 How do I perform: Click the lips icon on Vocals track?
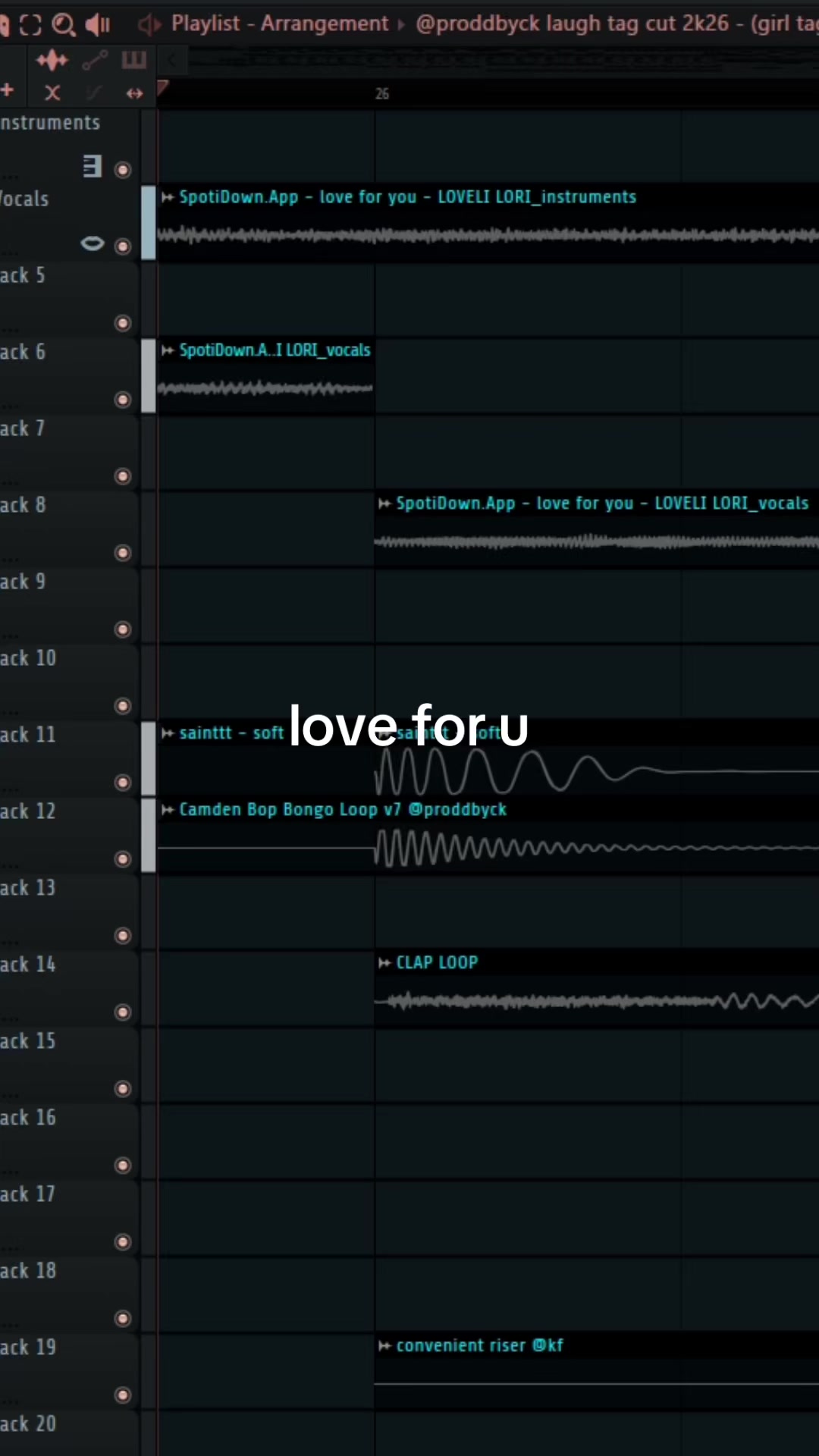[93, 243]
